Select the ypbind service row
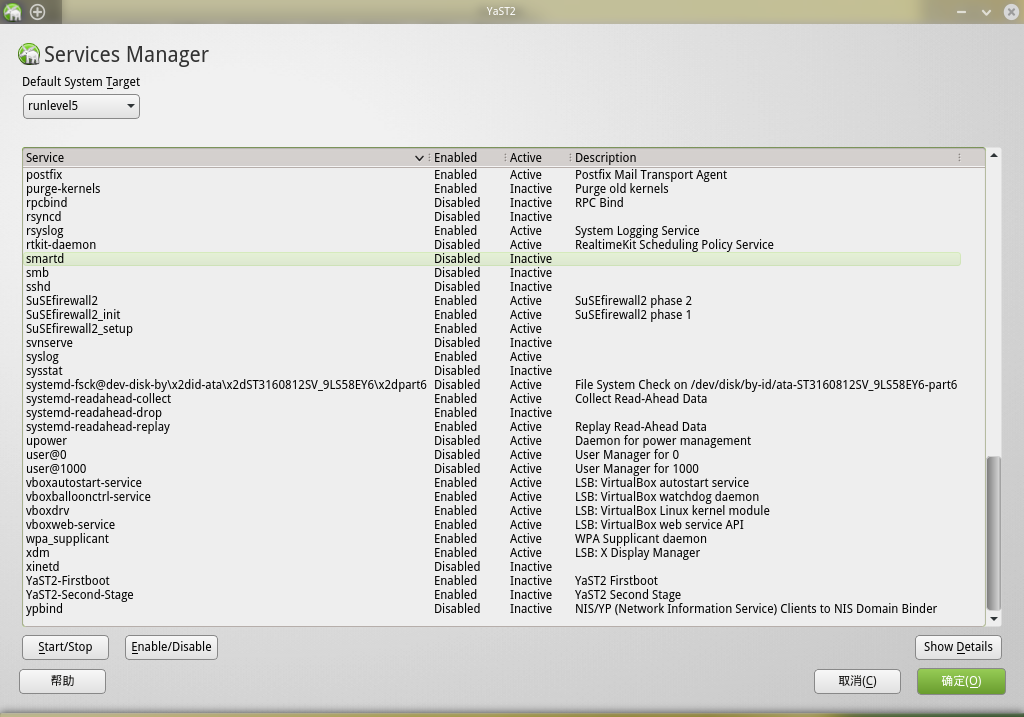Image resolution: width=1024 pixels, height=717 pixels. coord(492,609)
